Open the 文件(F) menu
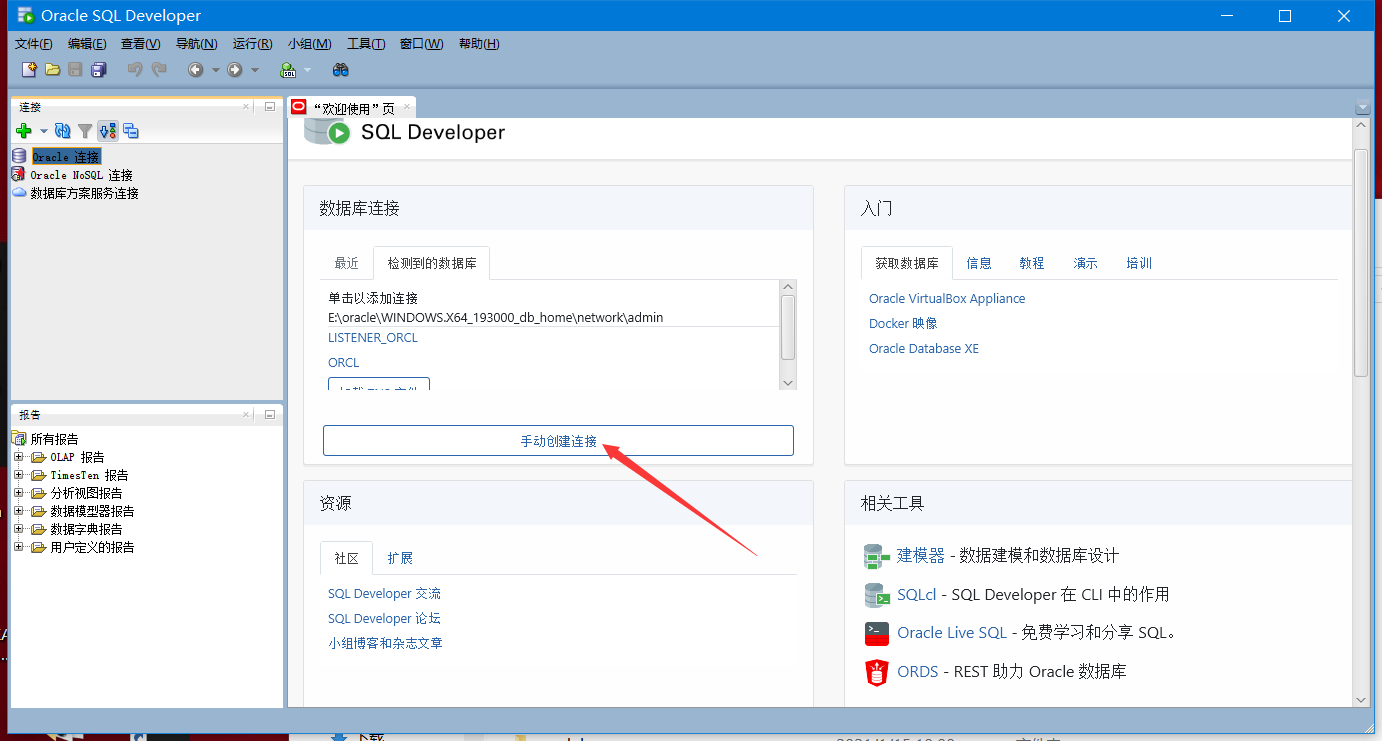Viewport: 1382px width, 741px height. click(x=34, y=44)
